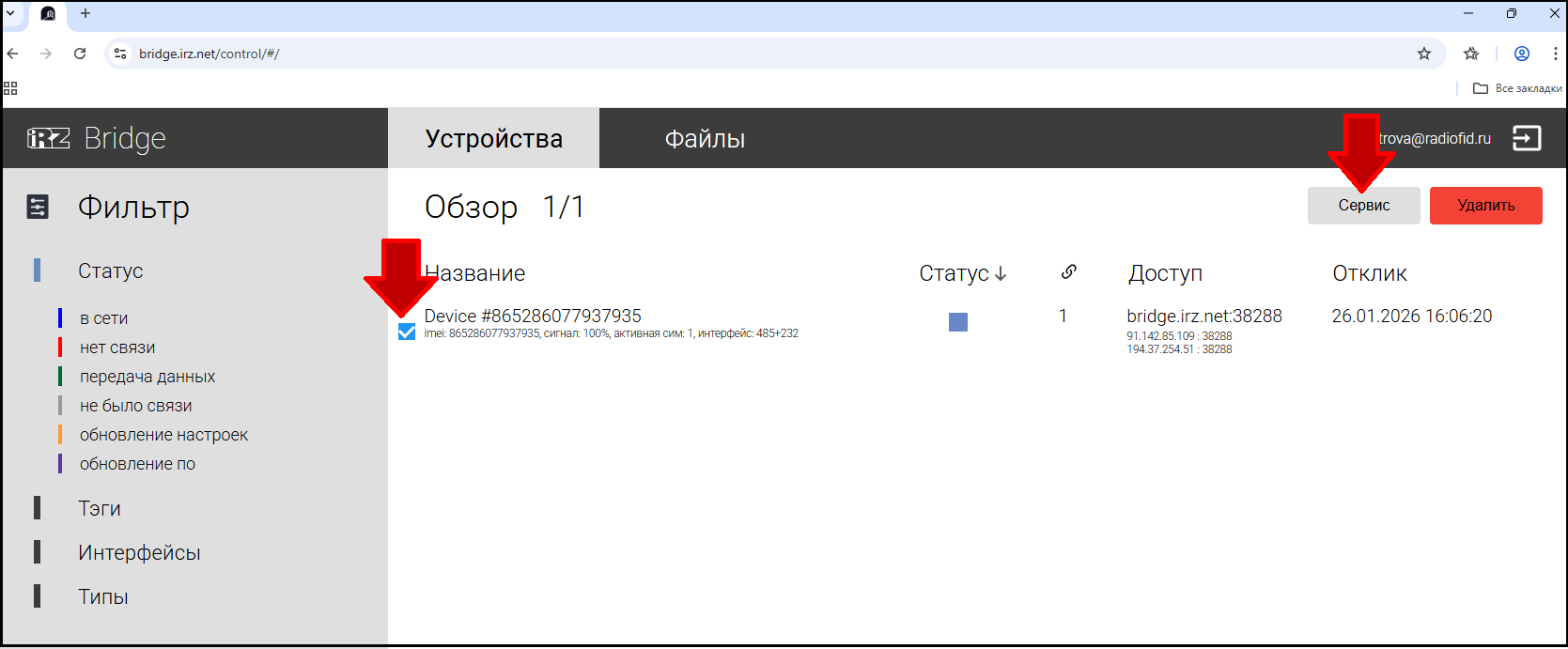1568x649 pixels.
Task: Filter by "нет связи" status
Action: 117,348
